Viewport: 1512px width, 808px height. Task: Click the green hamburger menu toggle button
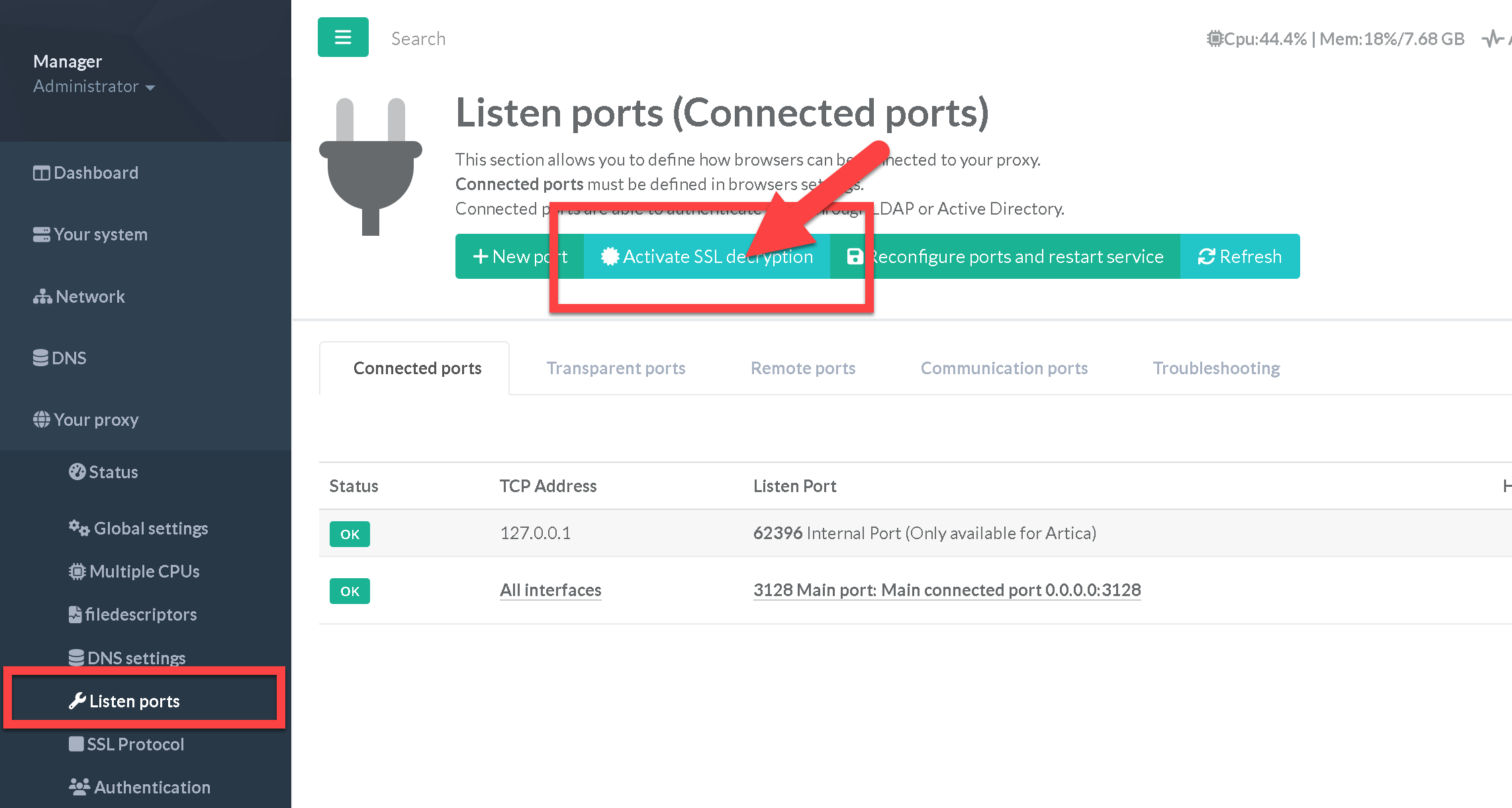pyautogui.click(x=343, y=37)
